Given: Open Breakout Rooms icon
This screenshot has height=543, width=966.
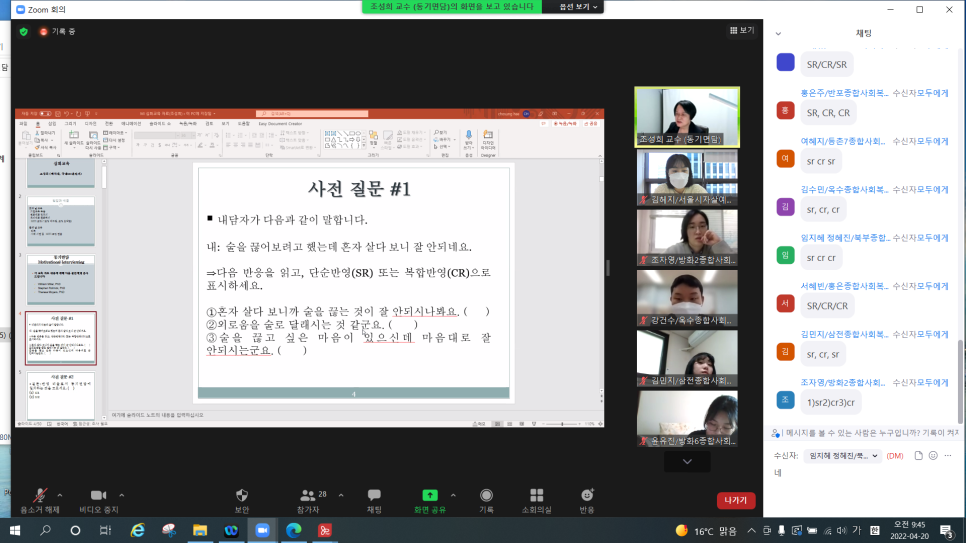Looking at the screenshot, I should point(536,496).
